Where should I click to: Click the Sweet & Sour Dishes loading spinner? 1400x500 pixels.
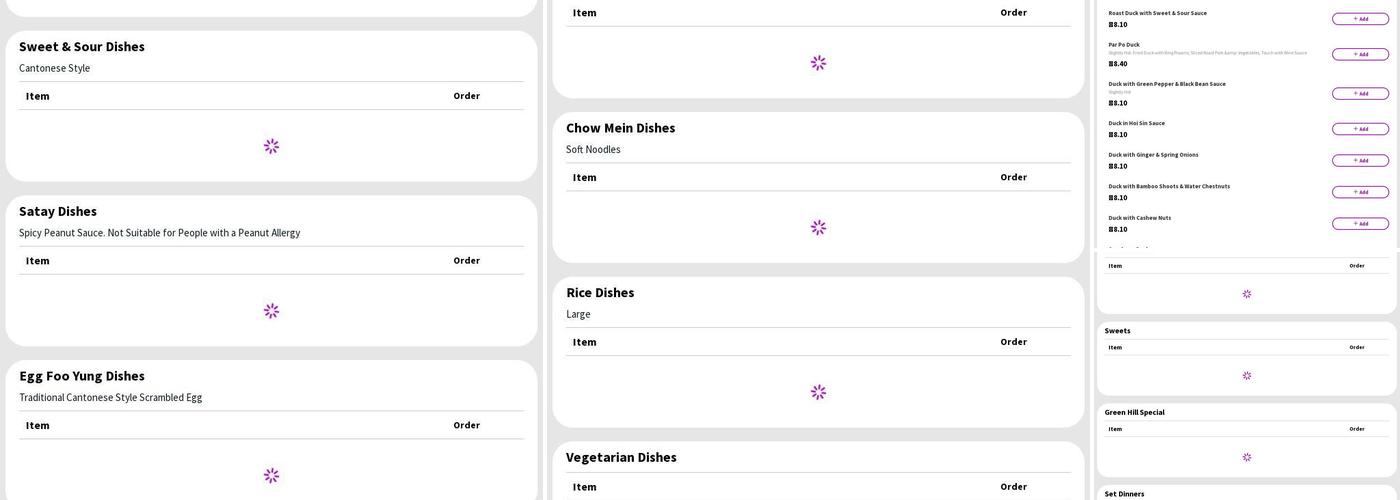pos(271,146)
